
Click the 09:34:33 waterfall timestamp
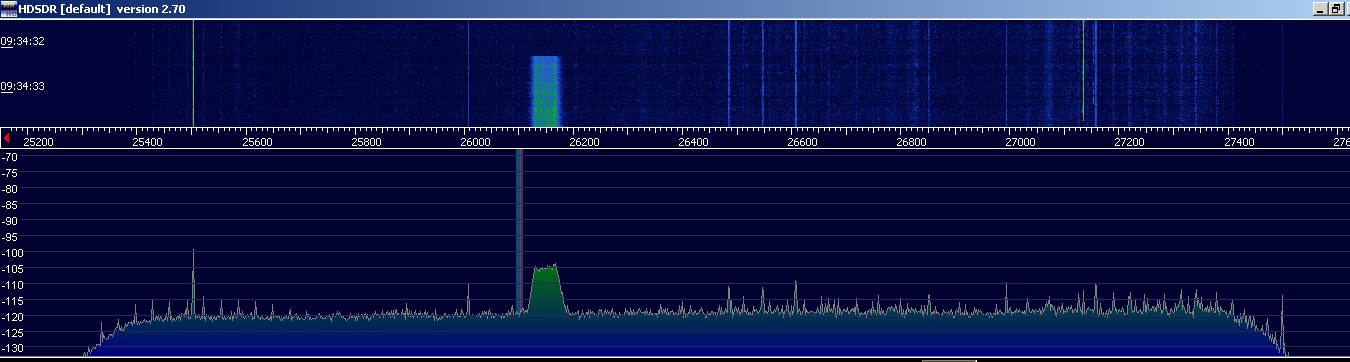pos(22,86)
